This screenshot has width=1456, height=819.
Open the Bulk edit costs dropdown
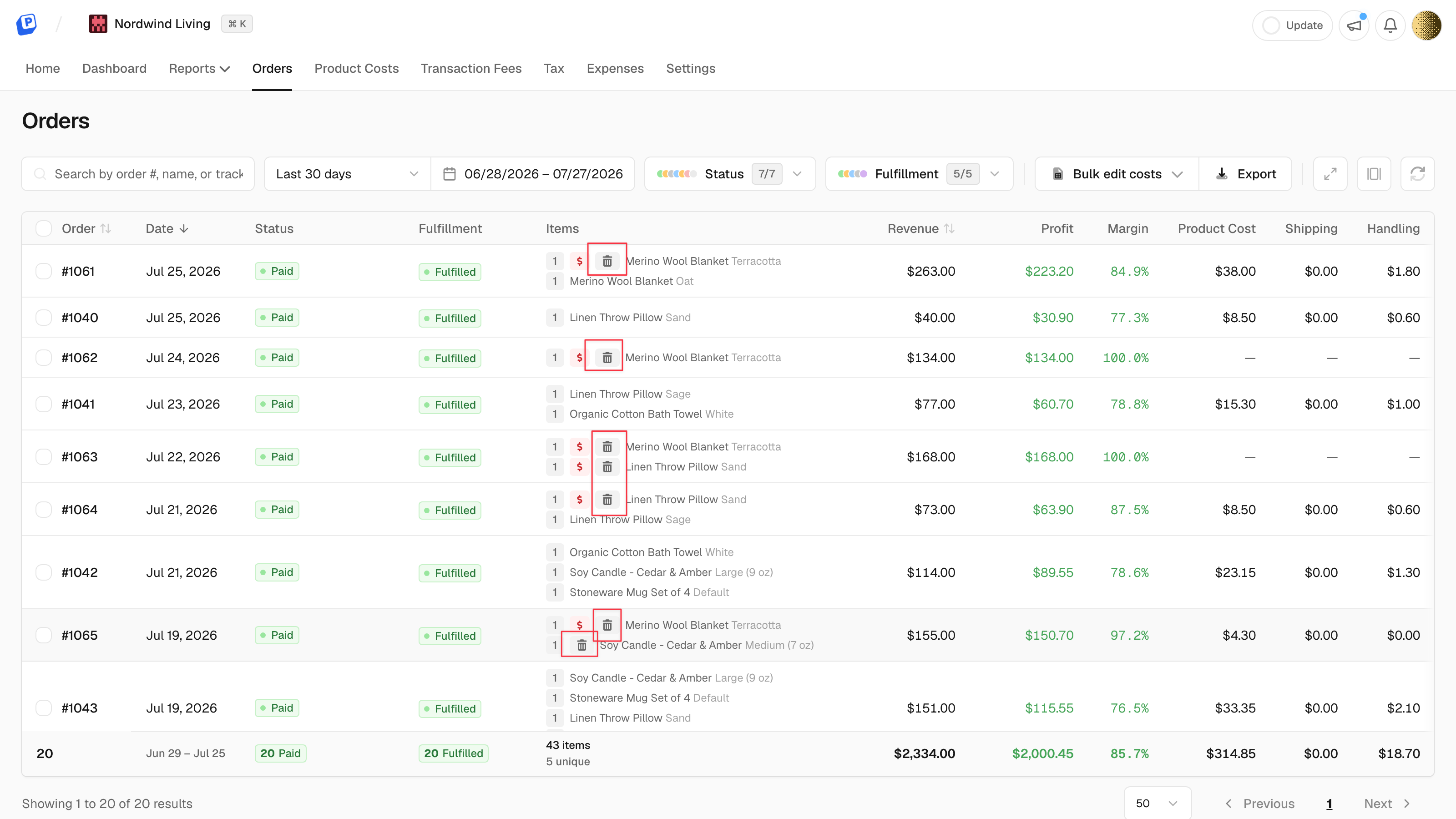tap(1117, 174)
